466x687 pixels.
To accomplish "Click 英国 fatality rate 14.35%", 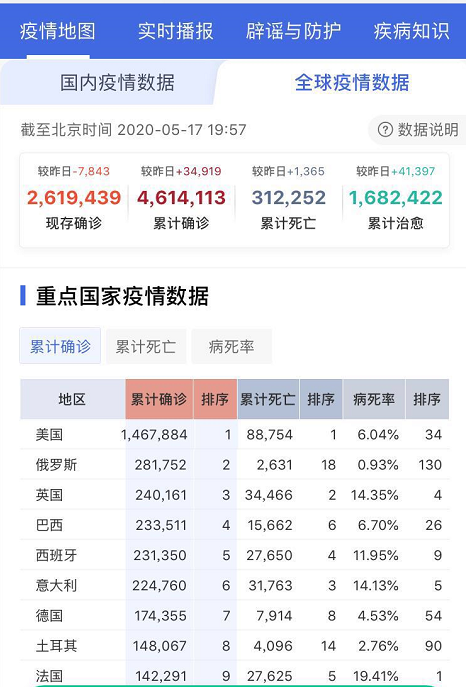I will pyautogui.click(x=375, y=495).
